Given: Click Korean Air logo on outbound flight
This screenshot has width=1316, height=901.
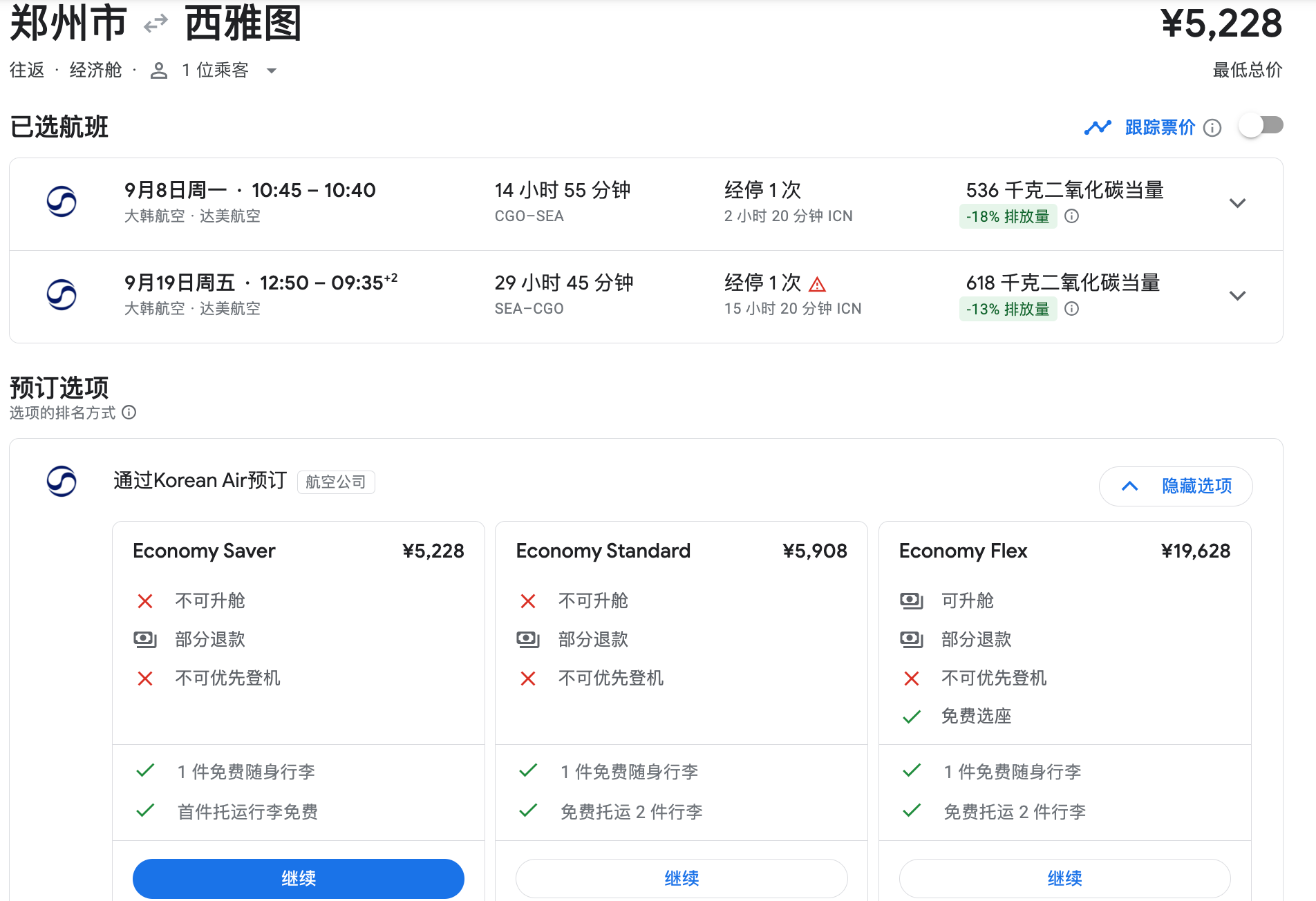Looking at the screenshot, I should (62, 202).
